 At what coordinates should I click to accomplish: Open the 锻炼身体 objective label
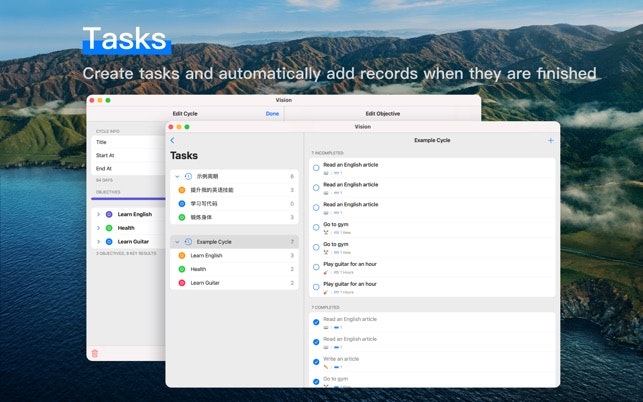201,217
